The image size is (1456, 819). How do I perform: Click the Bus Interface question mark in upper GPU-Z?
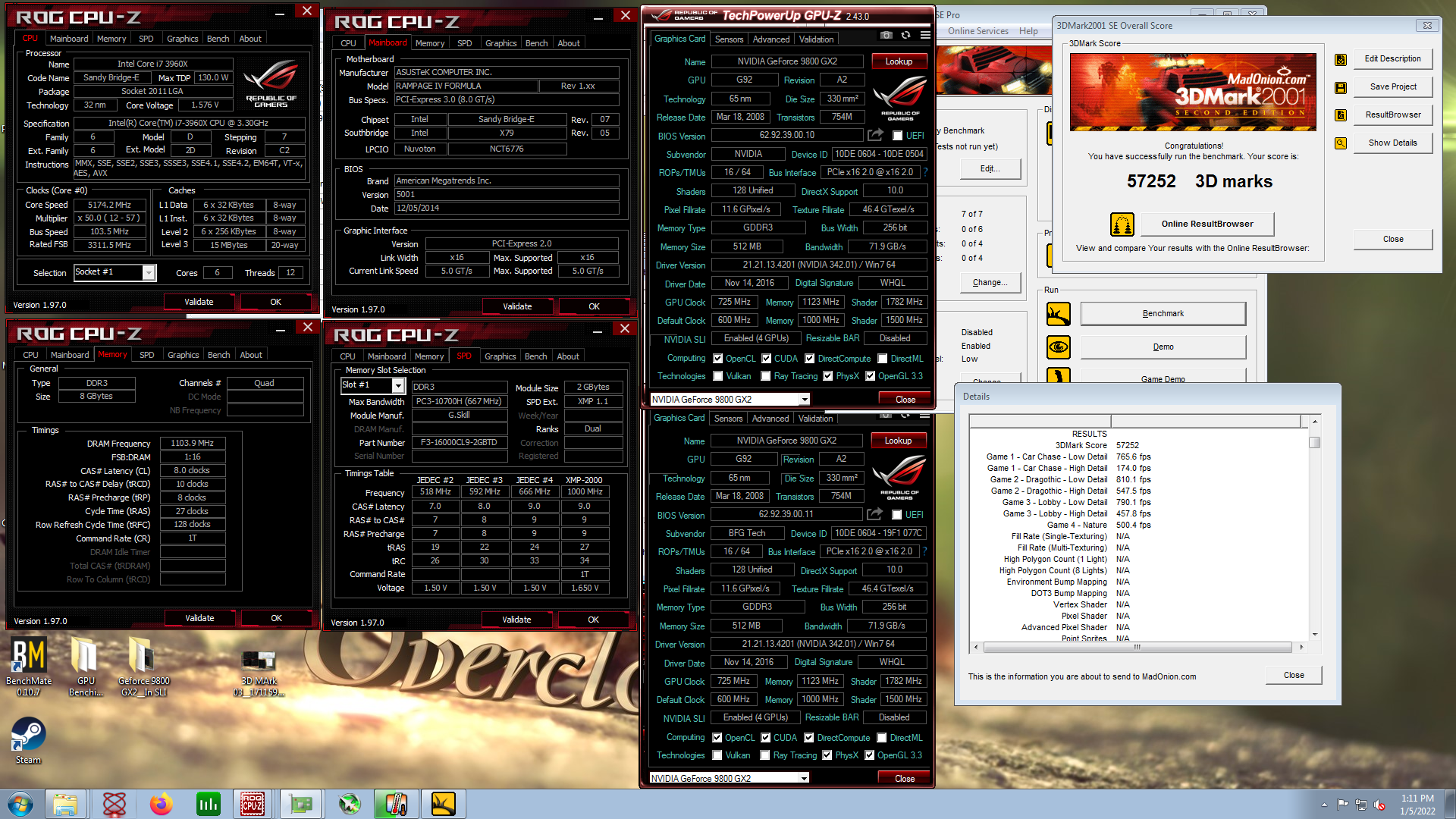click(925, 172)
